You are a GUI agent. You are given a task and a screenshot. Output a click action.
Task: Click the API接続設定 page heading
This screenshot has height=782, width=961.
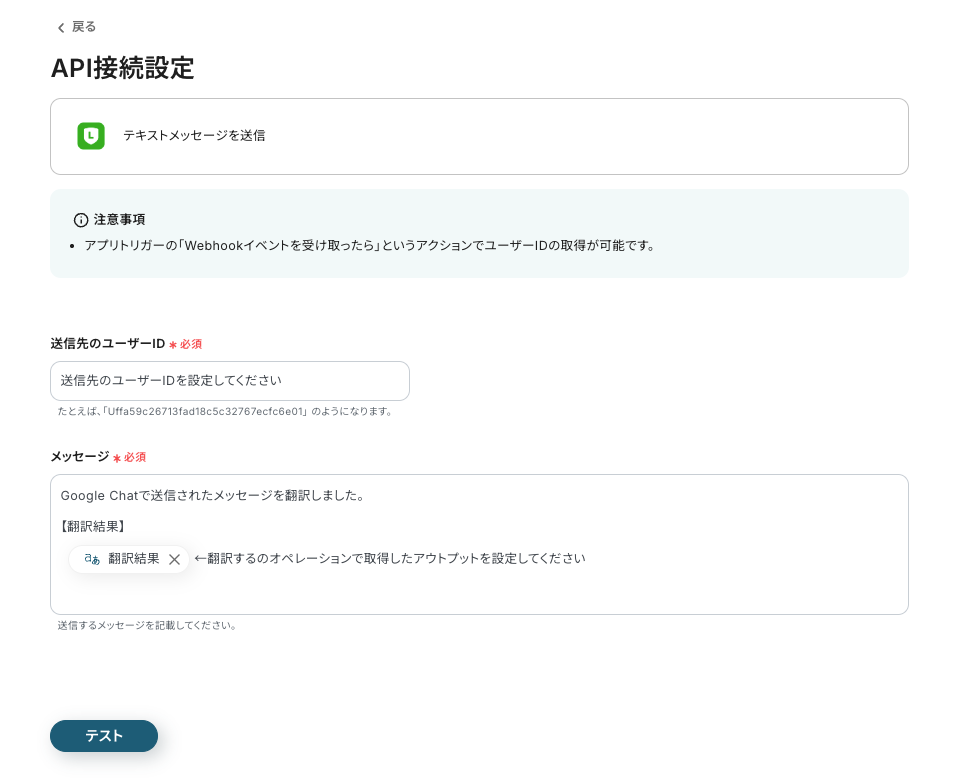click(122, 69)
